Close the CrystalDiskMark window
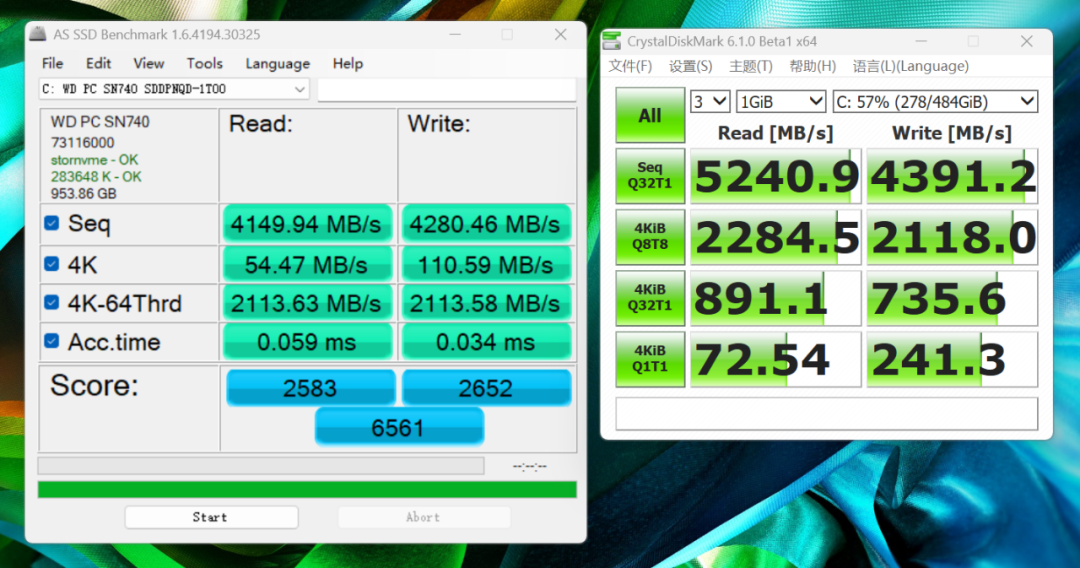 click(x=1026, y=41)
